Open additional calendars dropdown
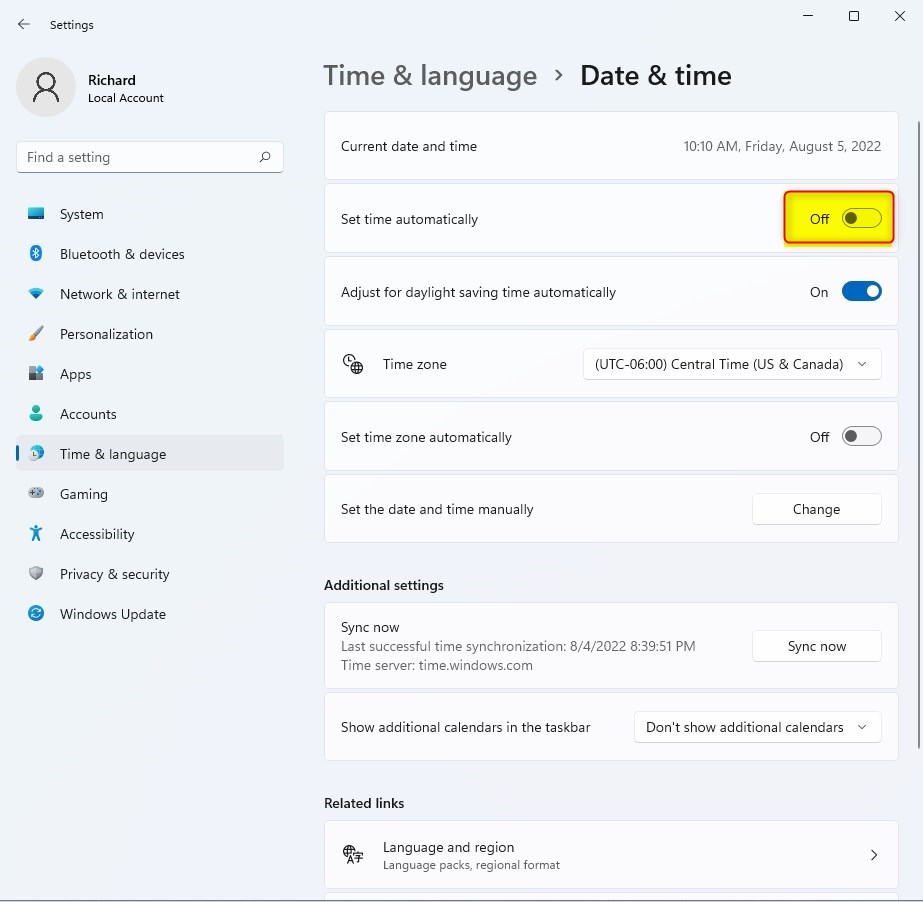 click(x=758, y=727)
